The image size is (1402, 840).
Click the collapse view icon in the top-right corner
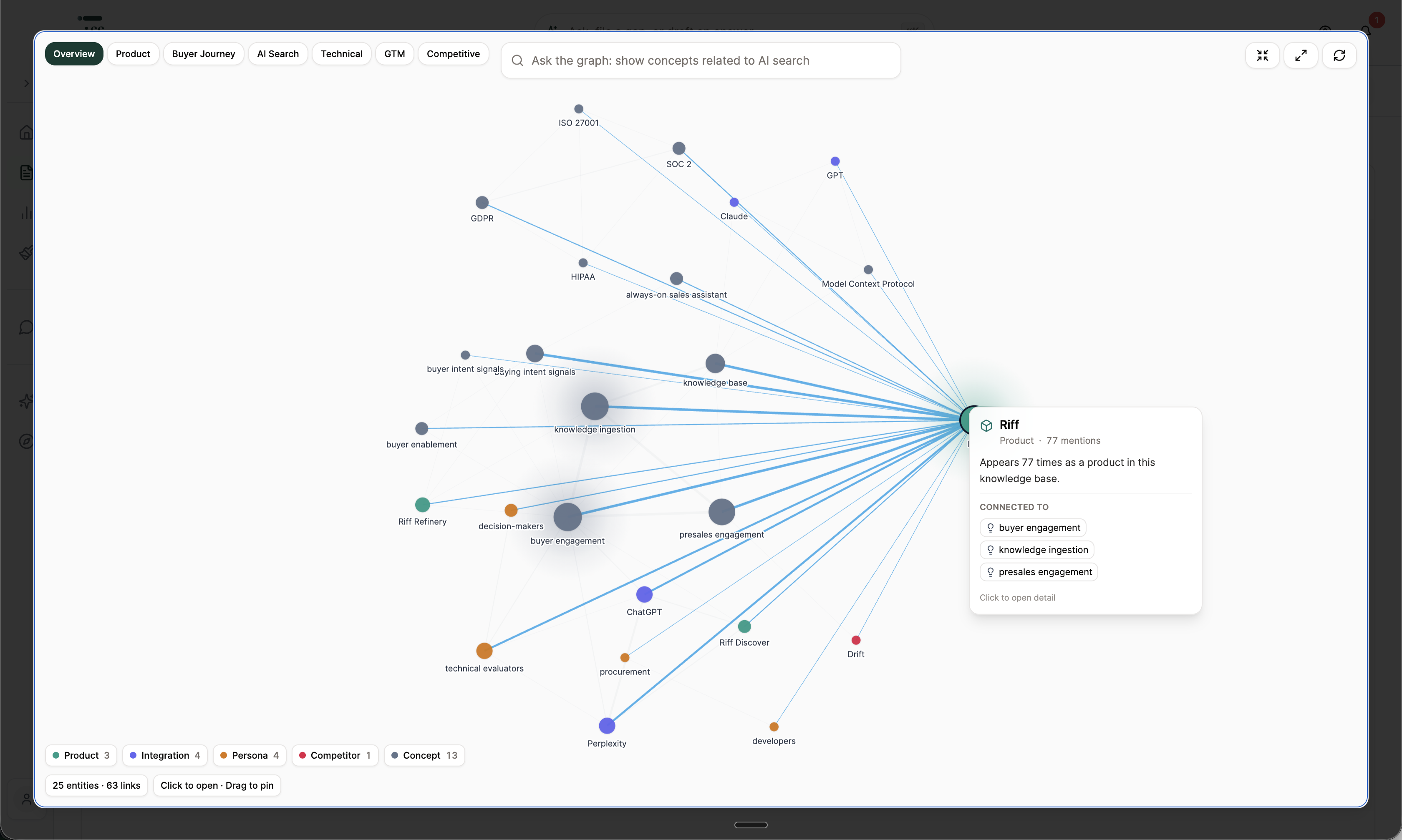(1262, 55)
